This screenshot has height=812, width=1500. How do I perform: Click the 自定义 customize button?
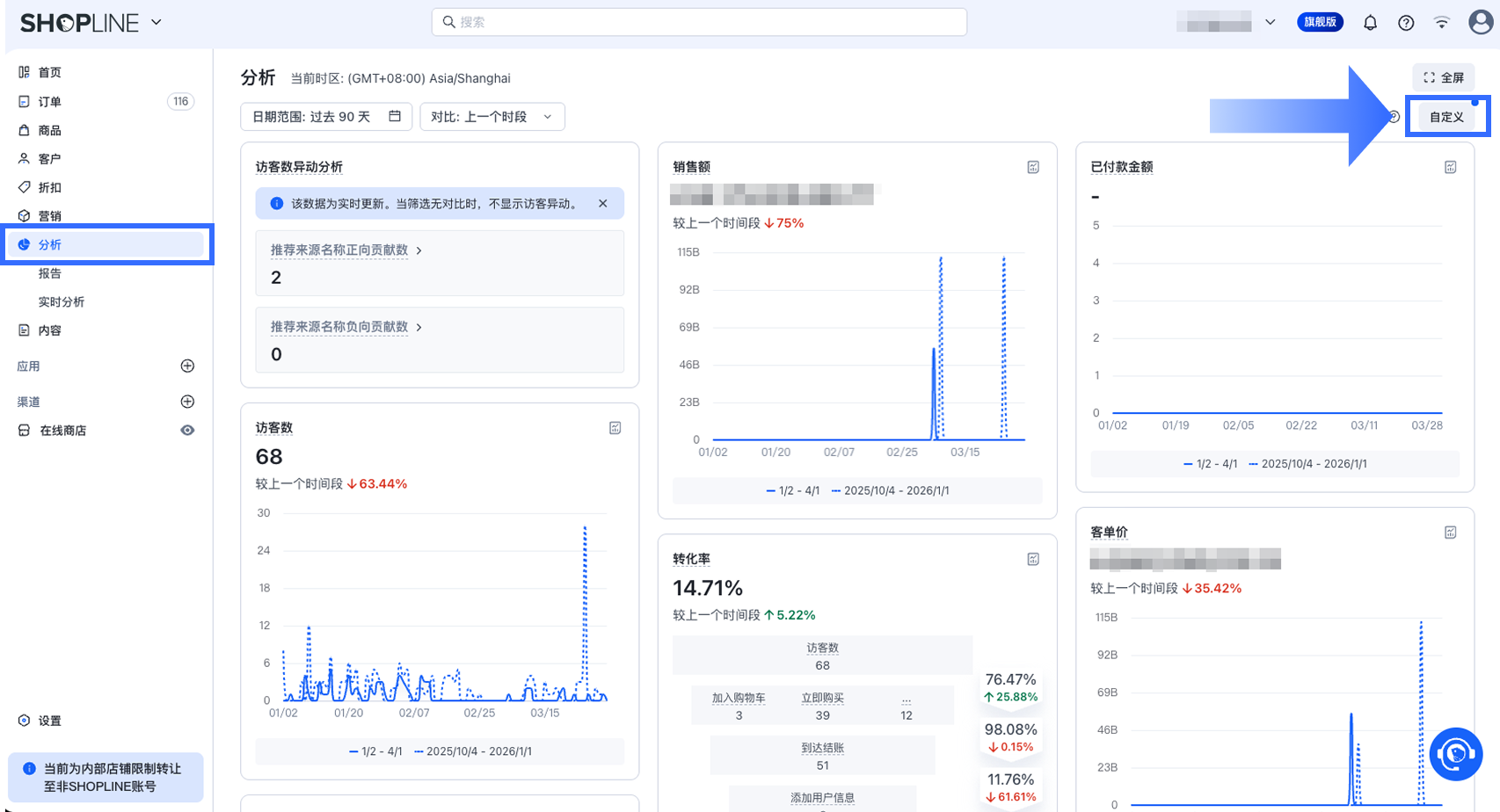pyautogui.click(x=1446, y=117)
